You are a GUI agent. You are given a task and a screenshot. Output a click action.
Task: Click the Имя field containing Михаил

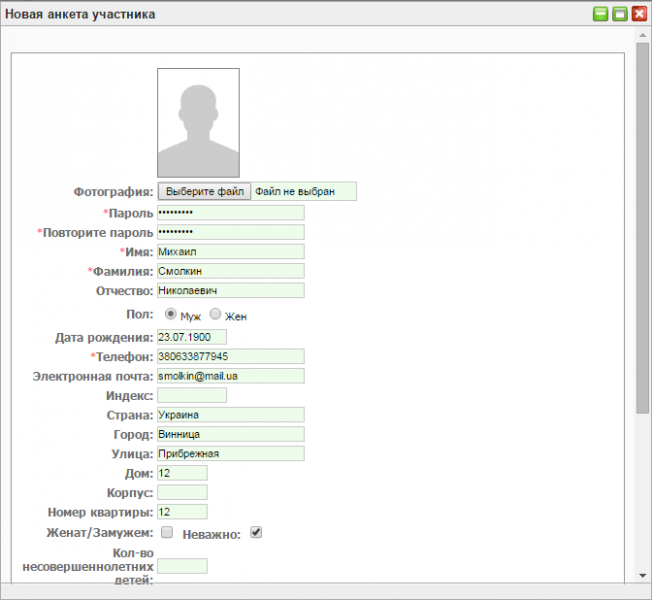230,252
